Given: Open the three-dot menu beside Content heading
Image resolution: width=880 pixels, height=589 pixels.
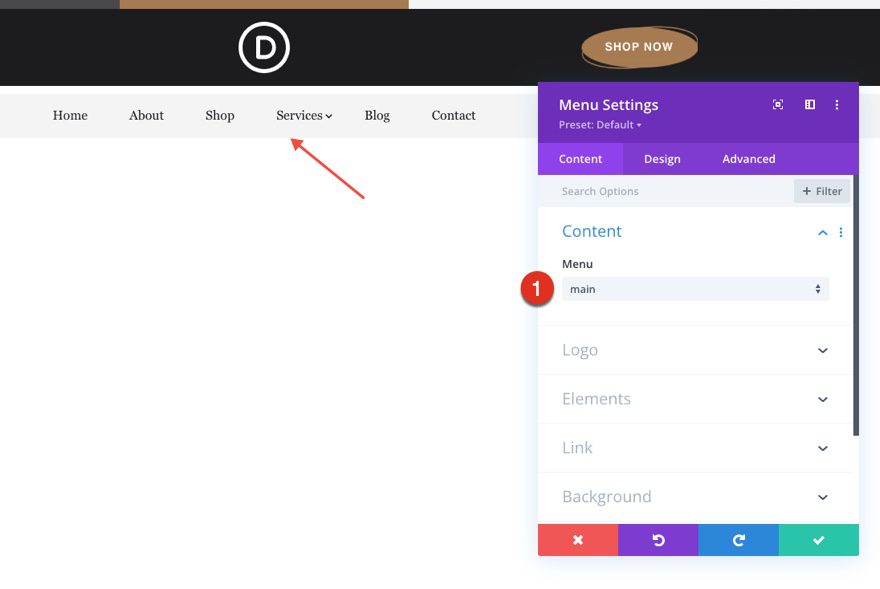Looking at the screenshot, I should (841, 232).
